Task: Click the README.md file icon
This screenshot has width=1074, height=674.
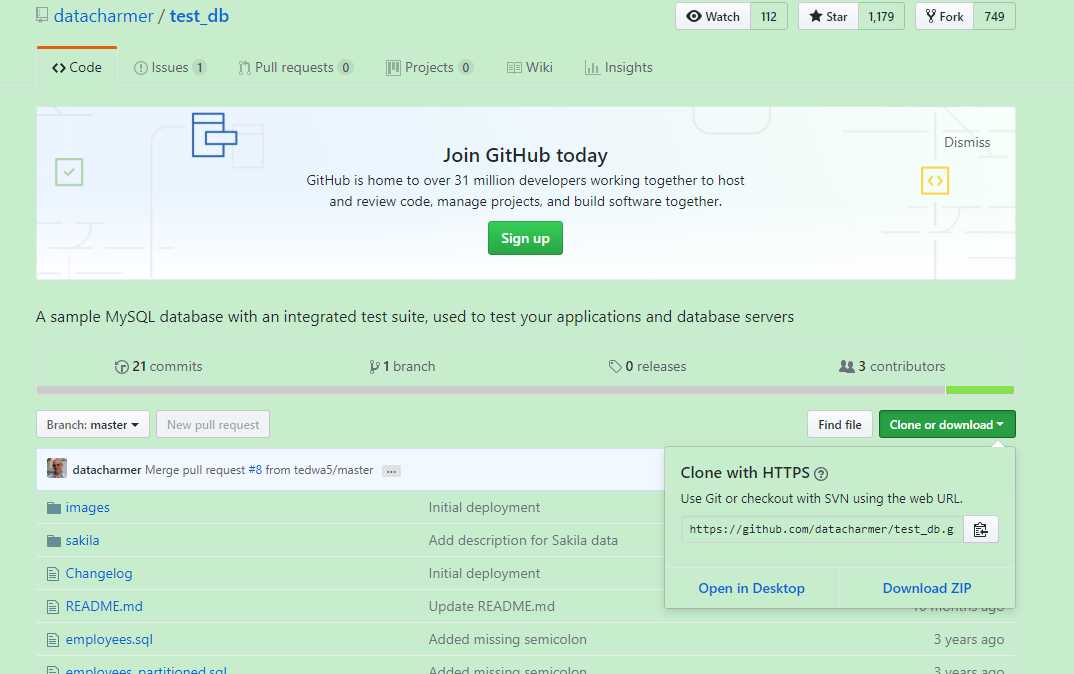Action: [53, 606]
